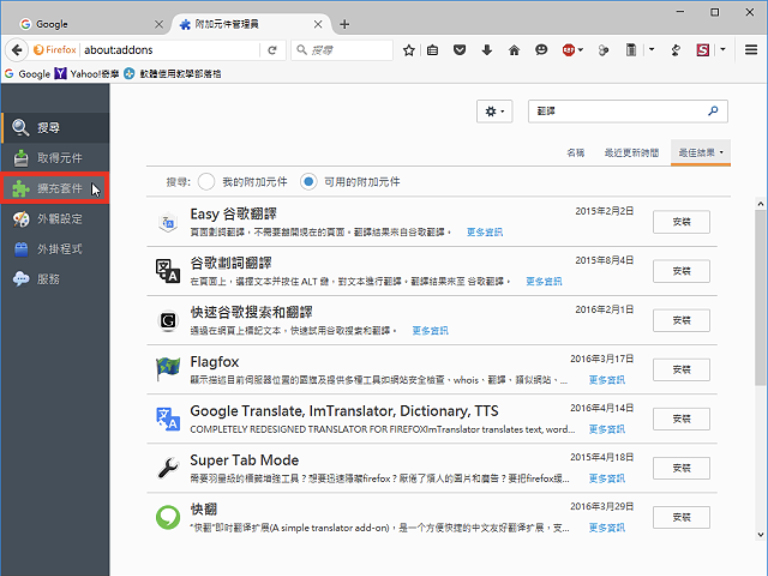Open the dropdown beside the S icon
Image resolution: width=768 pixels, height=576 pixels.
click(723, 49)
